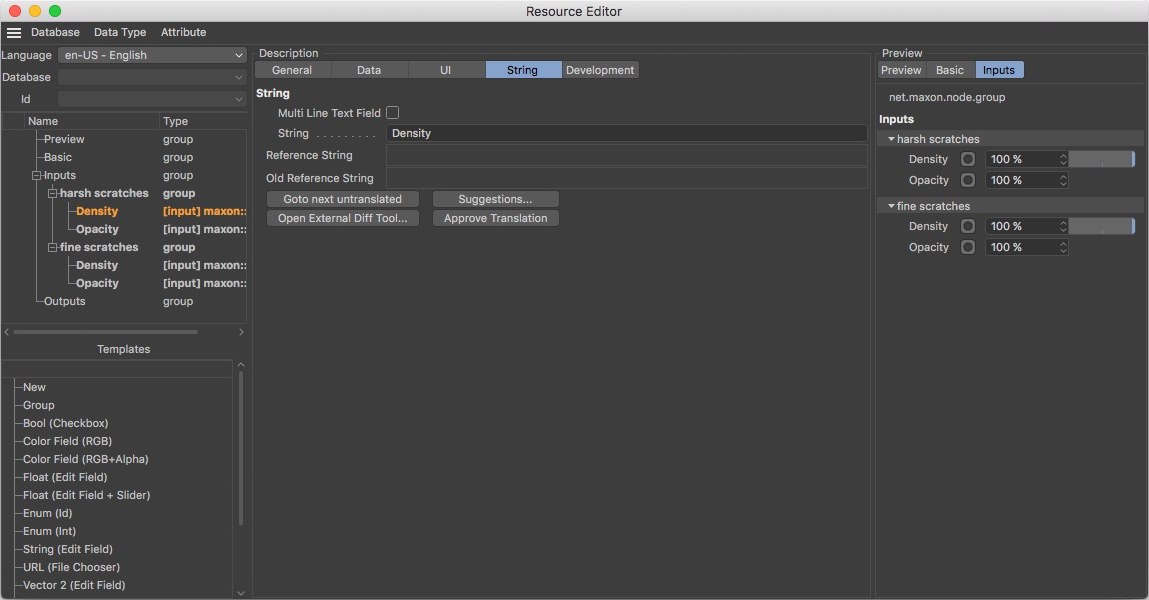Collapse the Inputs tree node
Image resolution: width=1149 pixels, height=600 pixels.
coord(36,175)
